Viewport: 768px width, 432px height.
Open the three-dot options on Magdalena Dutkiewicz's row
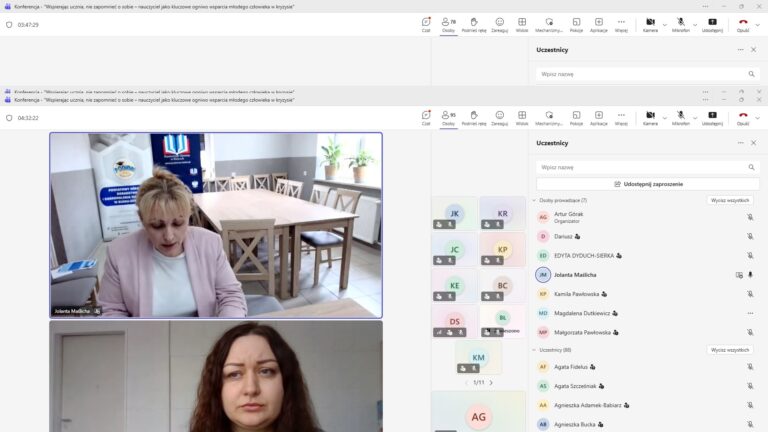[x=750, y=313]
